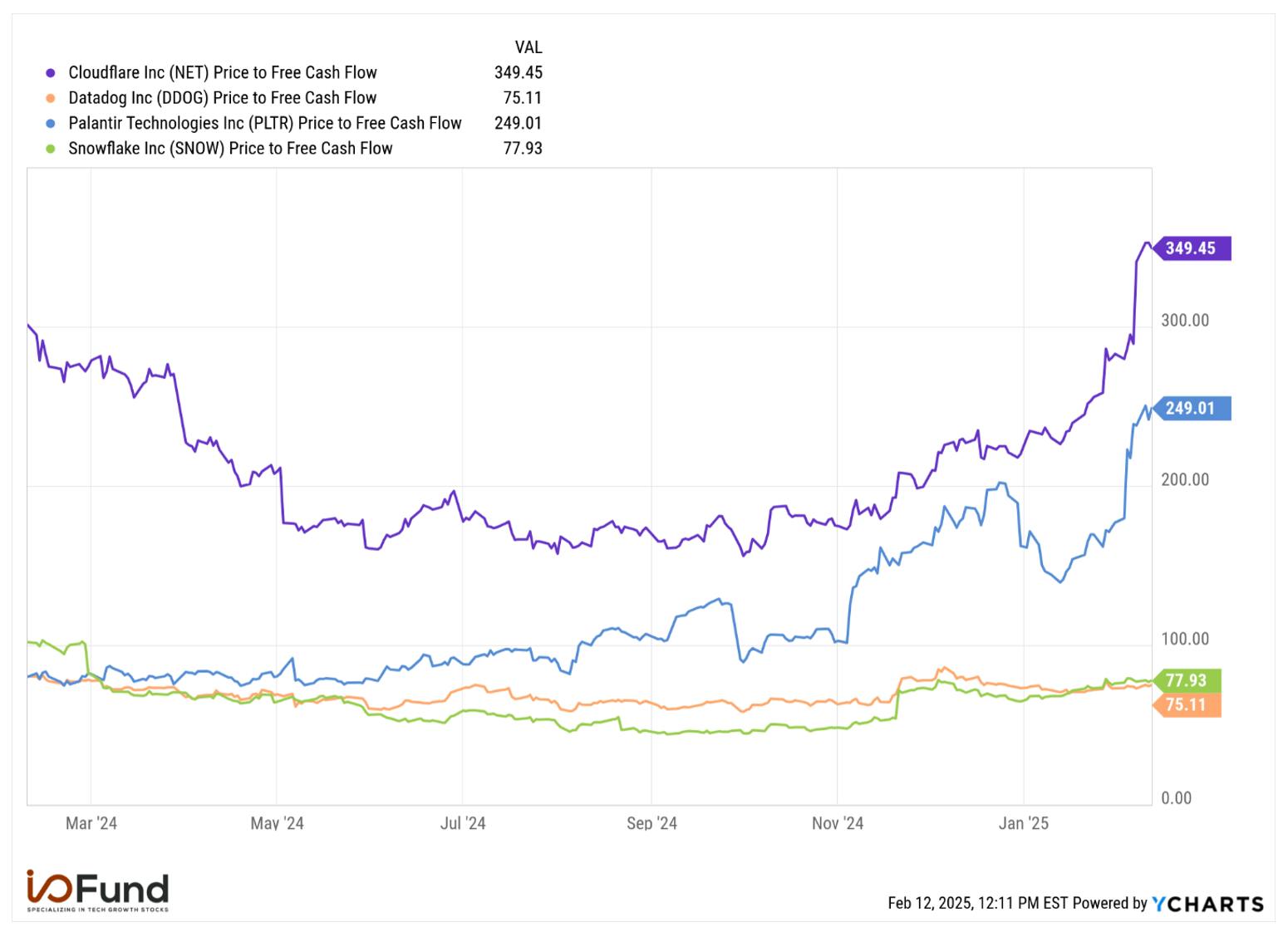Click legend value 249.01 for Palantir

coord(518,124)
